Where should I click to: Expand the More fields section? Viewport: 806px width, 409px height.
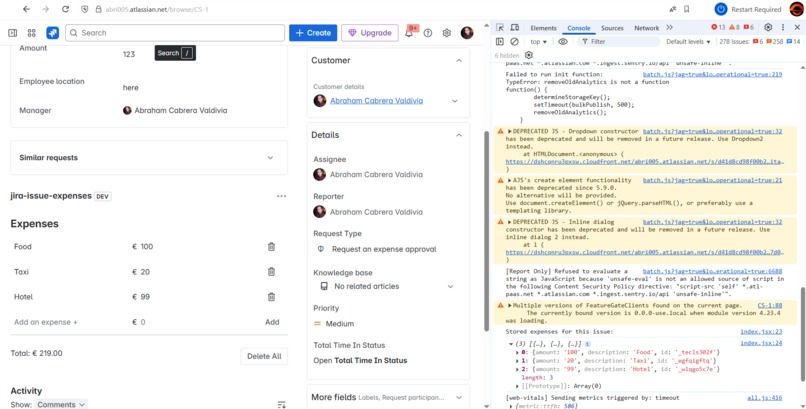tap(459, 397)
